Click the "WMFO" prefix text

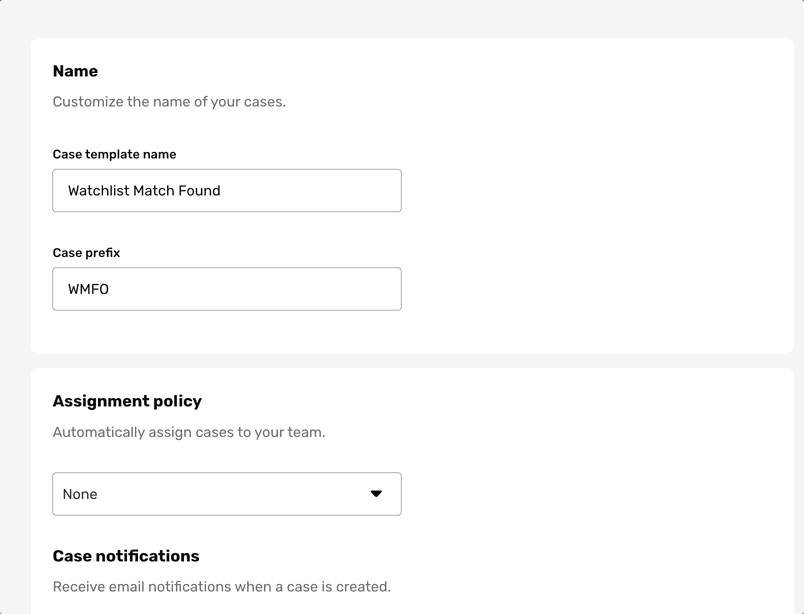[x=88, y=289]
